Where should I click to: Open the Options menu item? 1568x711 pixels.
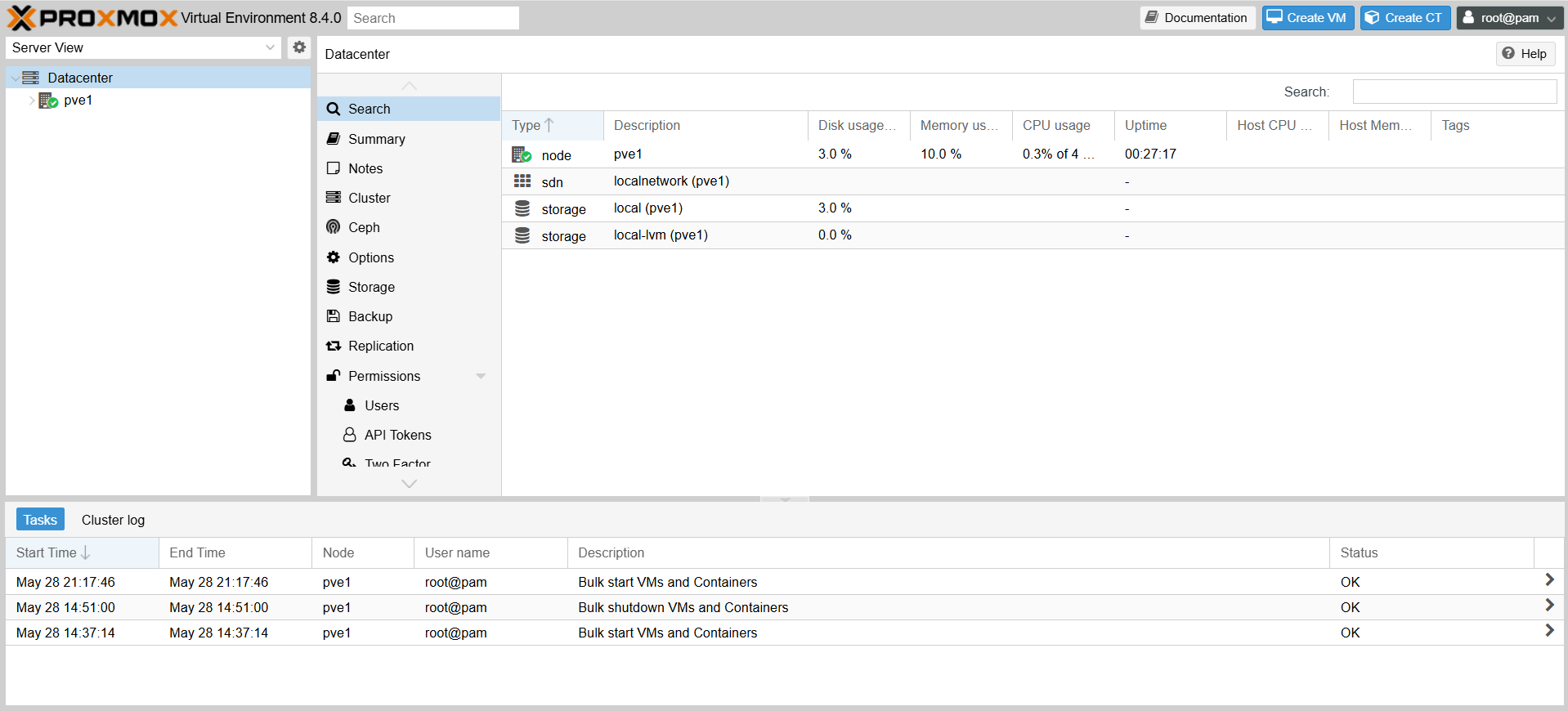(x=409, y=257)
